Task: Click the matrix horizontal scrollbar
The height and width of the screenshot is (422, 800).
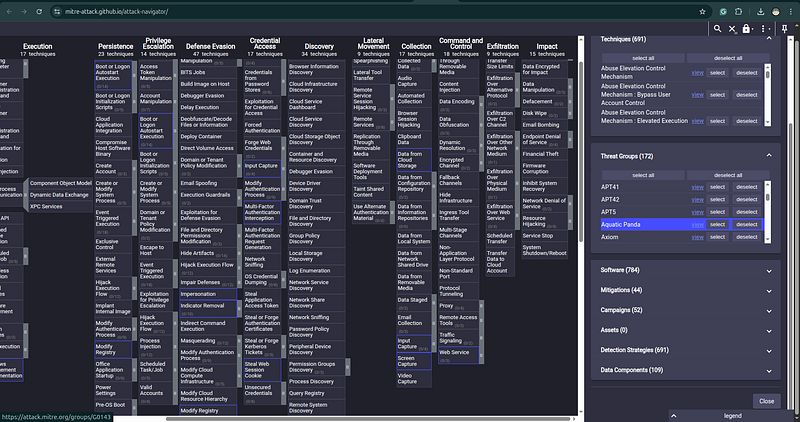Action: tap(370, 419)
